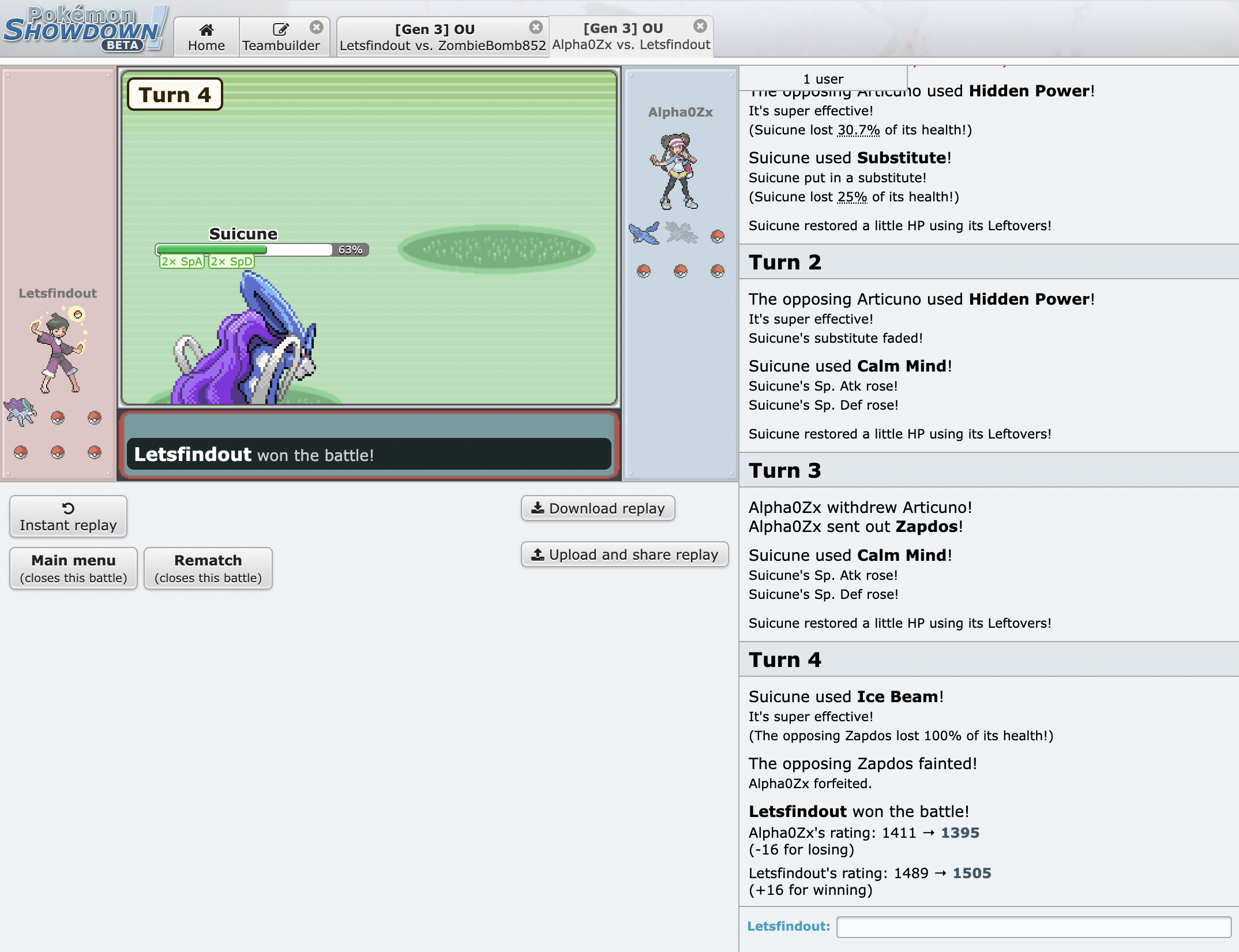Screen dimensions: 1239x952
Task: Click 'The opposing Zapdos fainted!' line
Action: click(863, 763)
